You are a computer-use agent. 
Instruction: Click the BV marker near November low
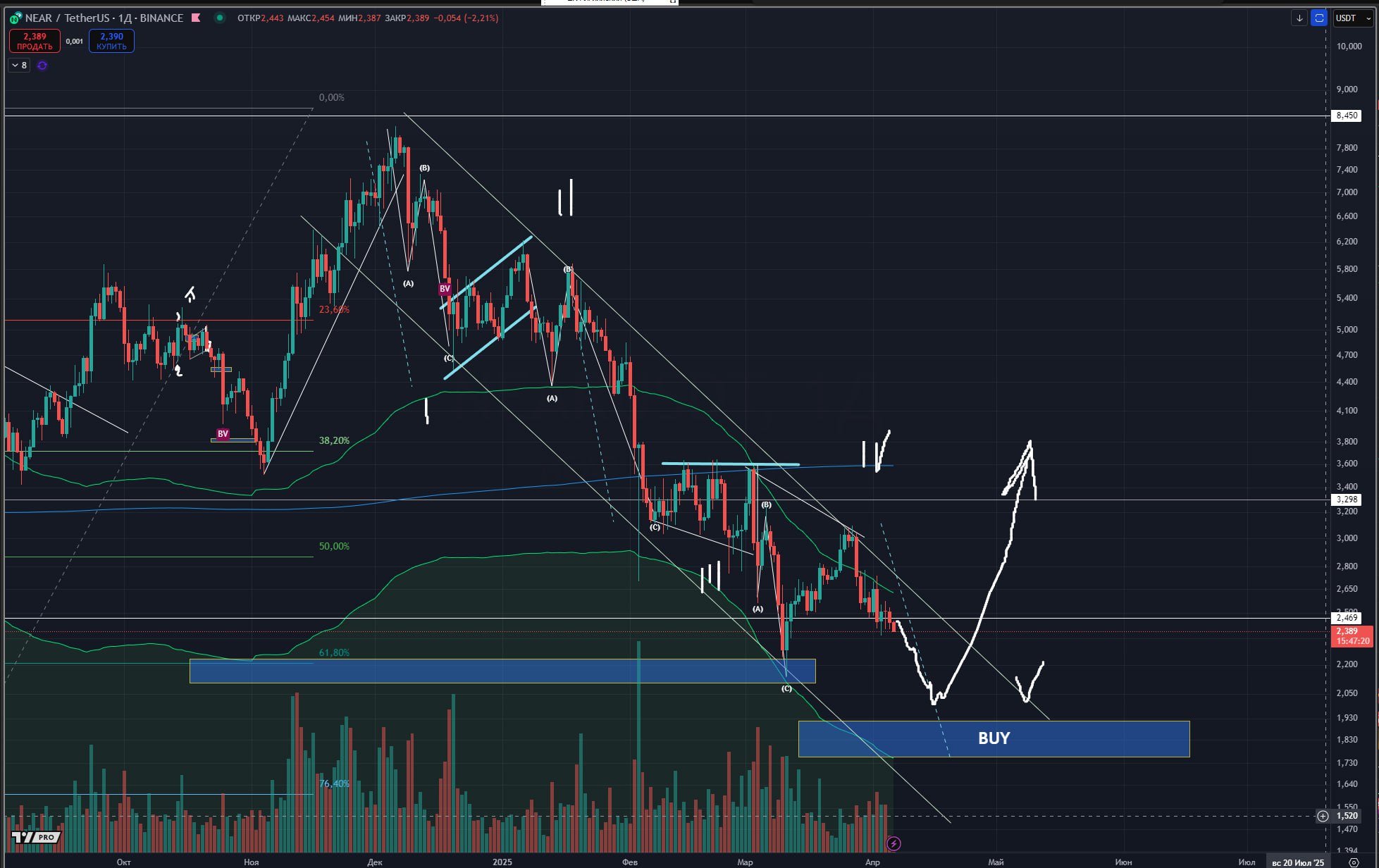click(223, 434)
